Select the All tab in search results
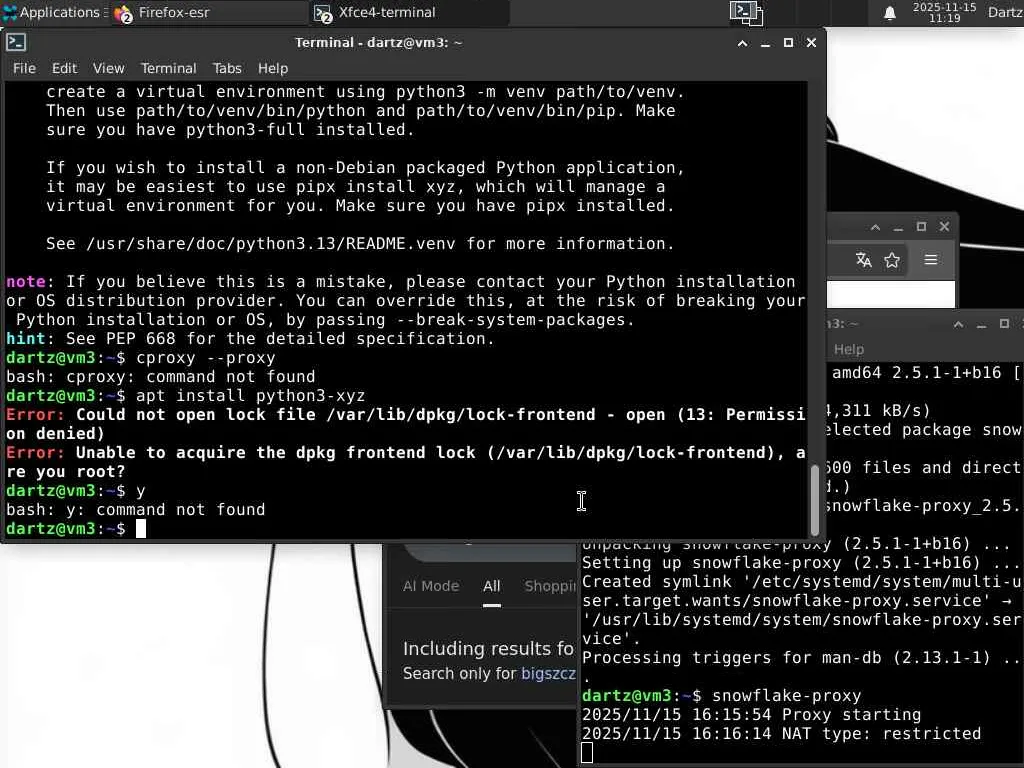This screenshot has height=768, width=1024. pyautogui.click(x=492, y=586)
